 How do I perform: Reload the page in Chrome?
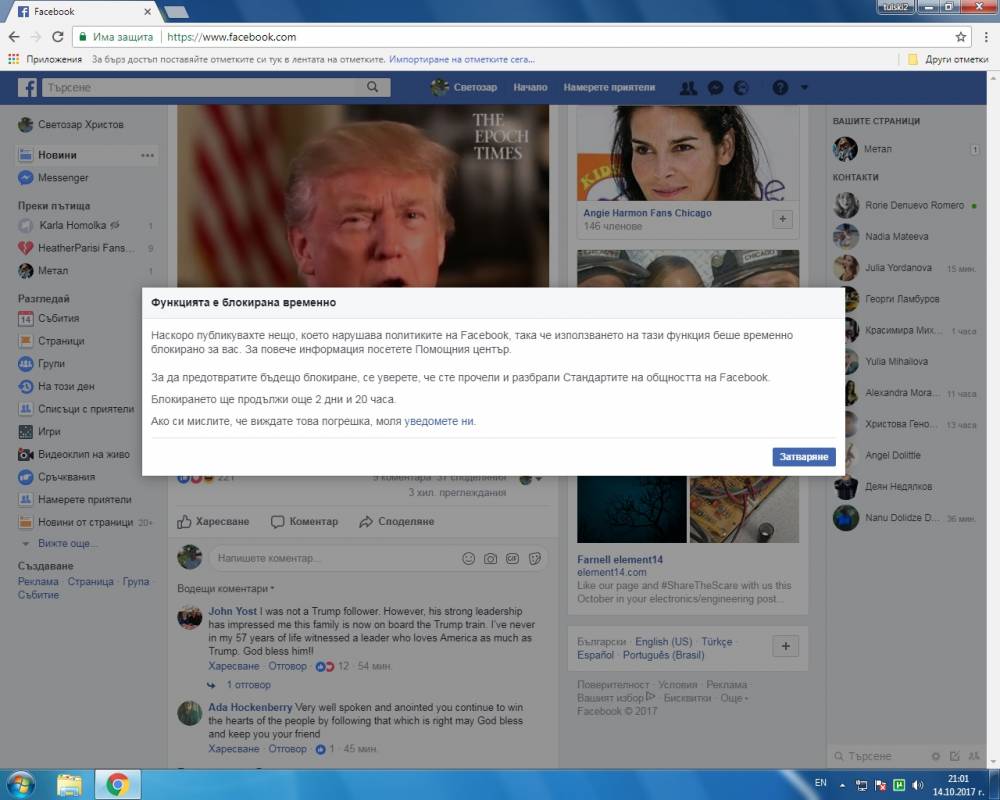click(x=57, y=37)
